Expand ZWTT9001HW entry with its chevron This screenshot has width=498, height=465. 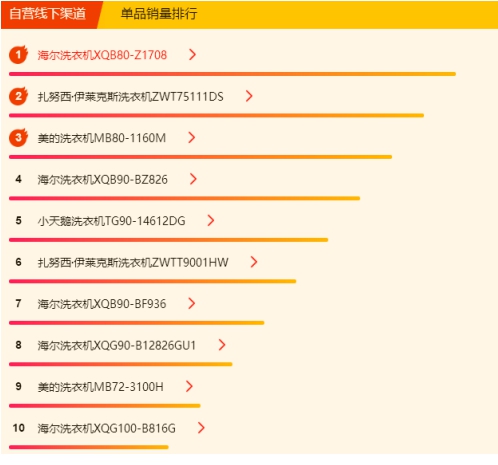click(x=254, y=262)
